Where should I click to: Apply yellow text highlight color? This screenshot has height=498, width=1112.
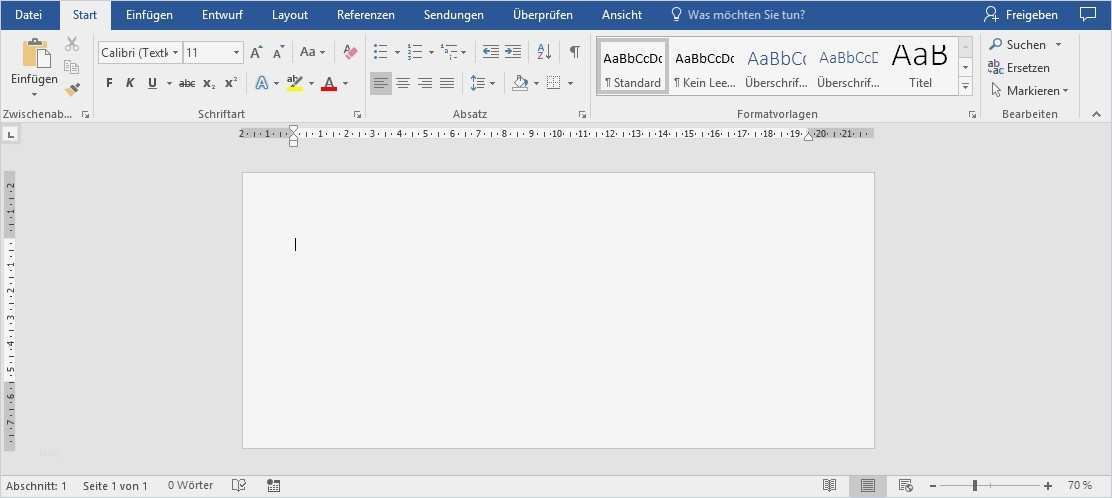click(294, 84)
